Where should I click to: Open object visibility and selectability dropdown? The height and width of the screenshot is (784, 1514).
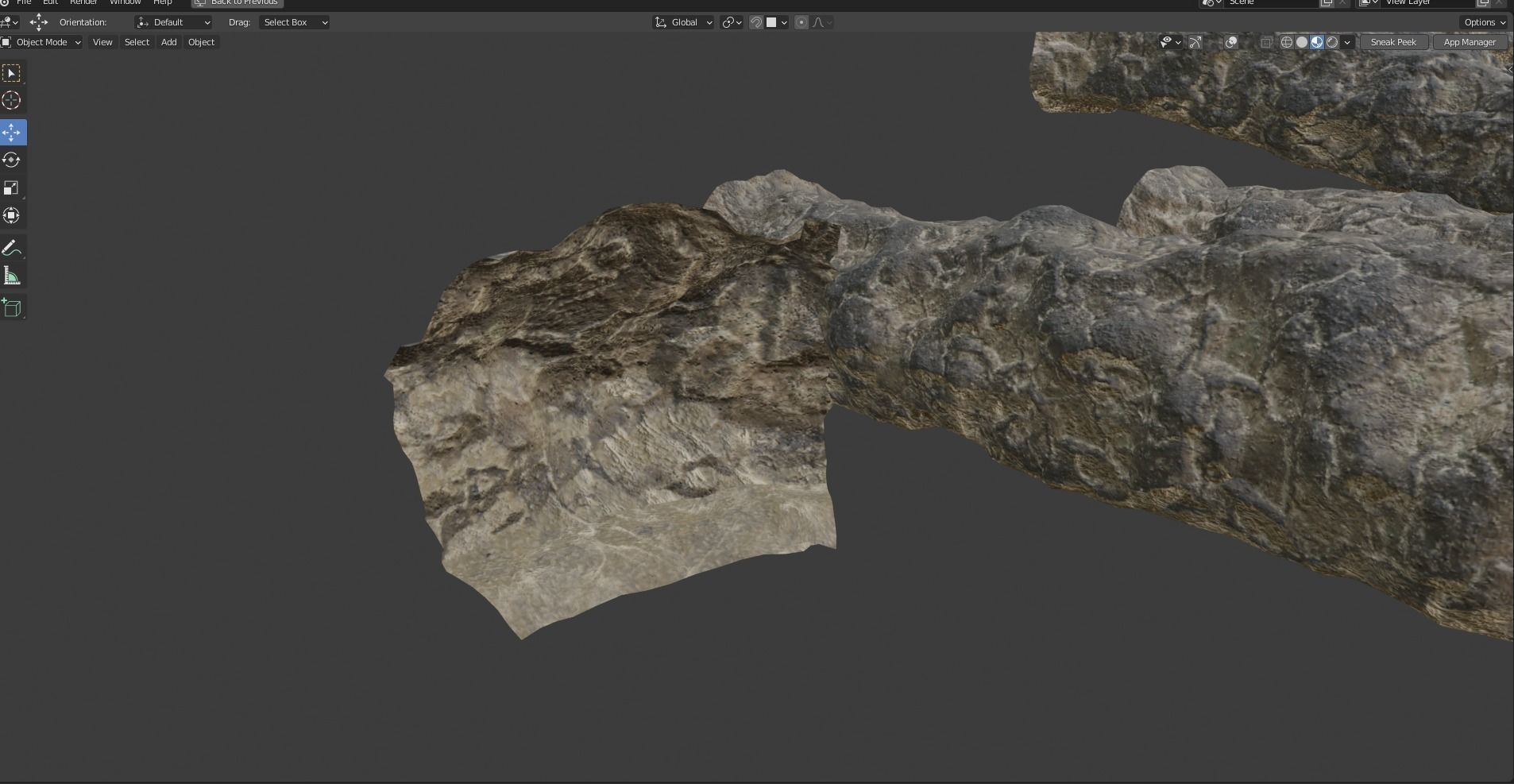1170,42
